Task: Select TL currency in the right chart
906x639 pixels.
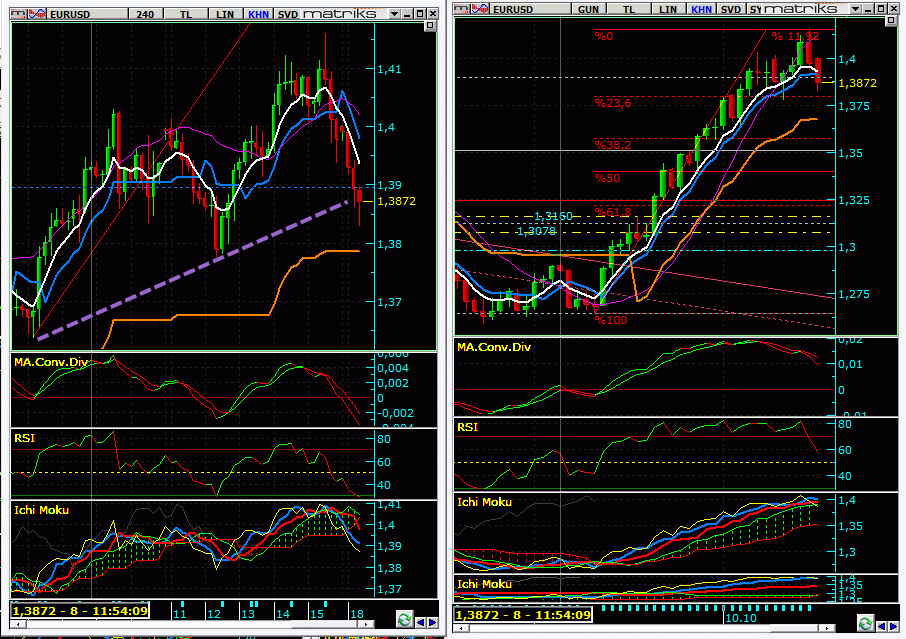Action: pyautogui.click(x=629, y=8)
